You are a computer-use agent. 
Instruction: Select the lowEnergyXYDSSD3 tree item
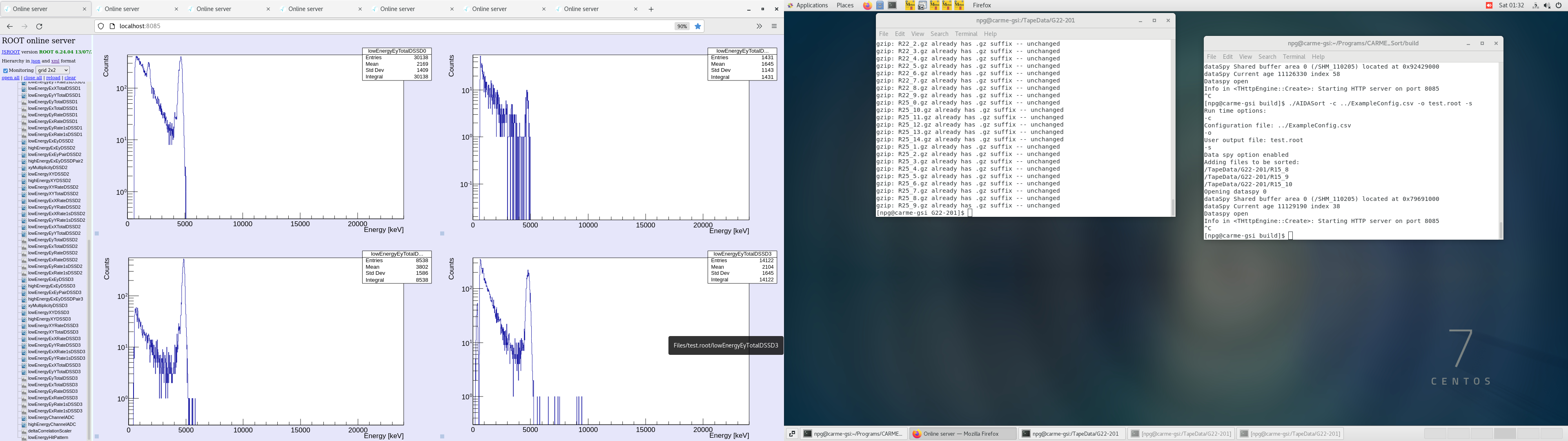[49, 312]
